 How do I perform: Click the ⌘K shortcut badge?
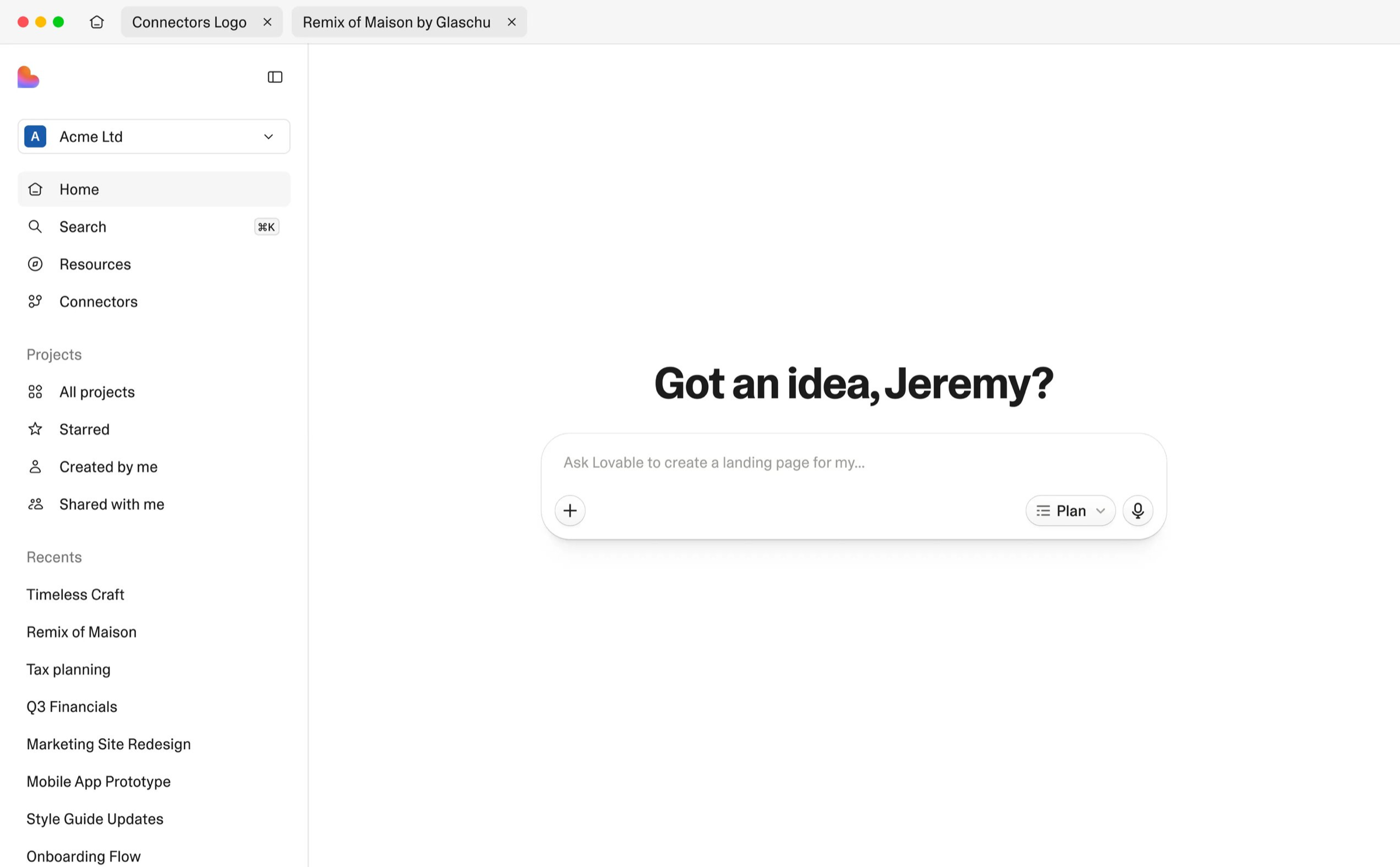click(x=267, y=226)
